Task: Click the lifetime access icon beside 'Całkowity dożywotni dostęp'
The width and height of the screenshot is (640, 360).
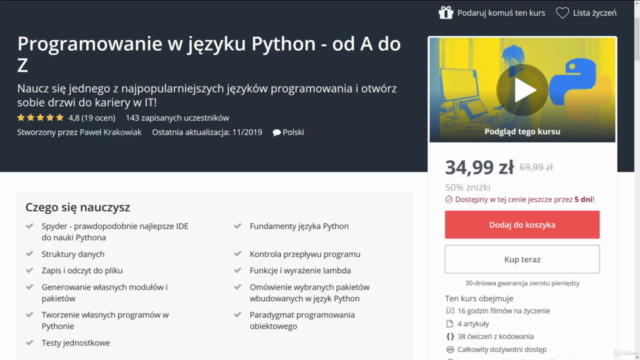Action: [449, 349]
